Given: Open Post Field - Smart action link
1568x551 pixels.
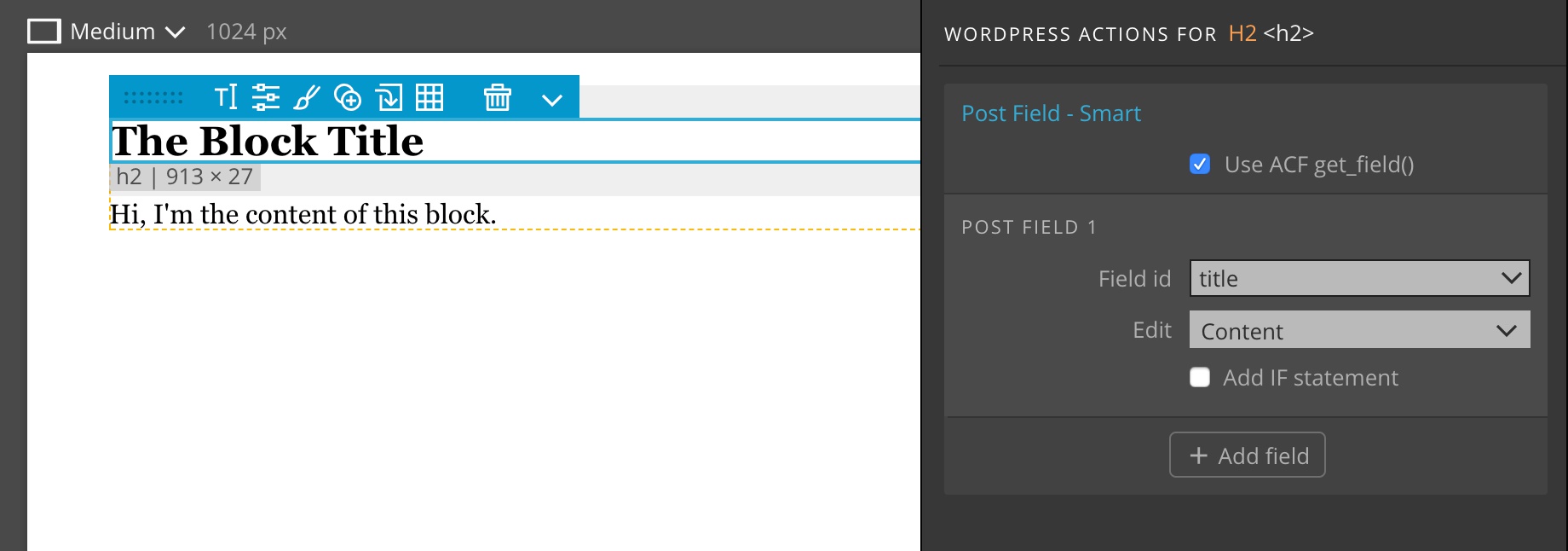Looking at the screenshot, I should [x=1051, y=113].
